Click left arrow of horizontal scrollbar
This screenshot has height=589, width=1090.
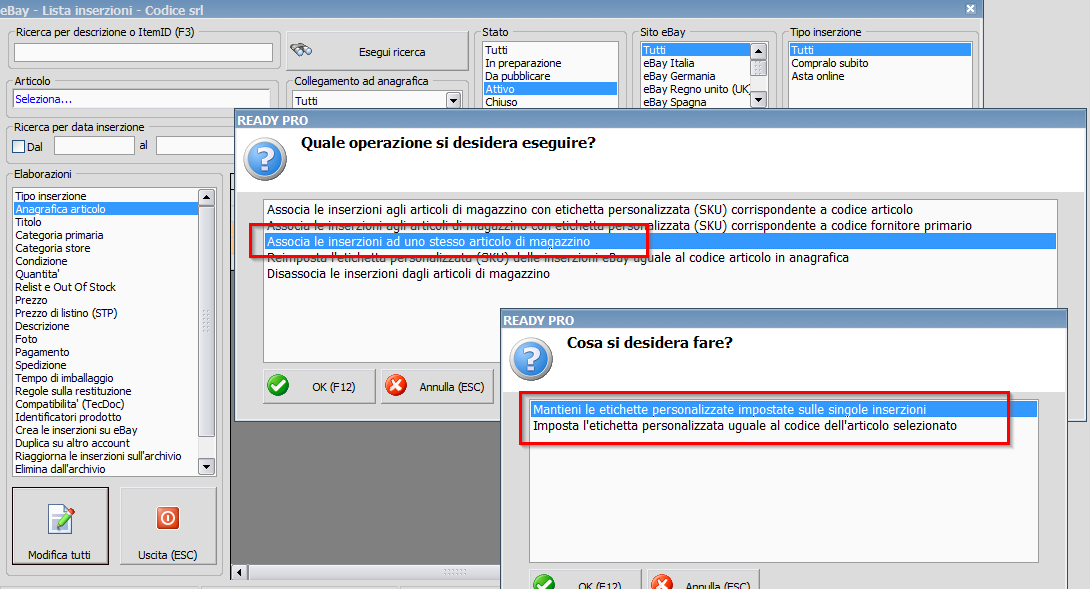pyautogui.click(x=239, y=572)
